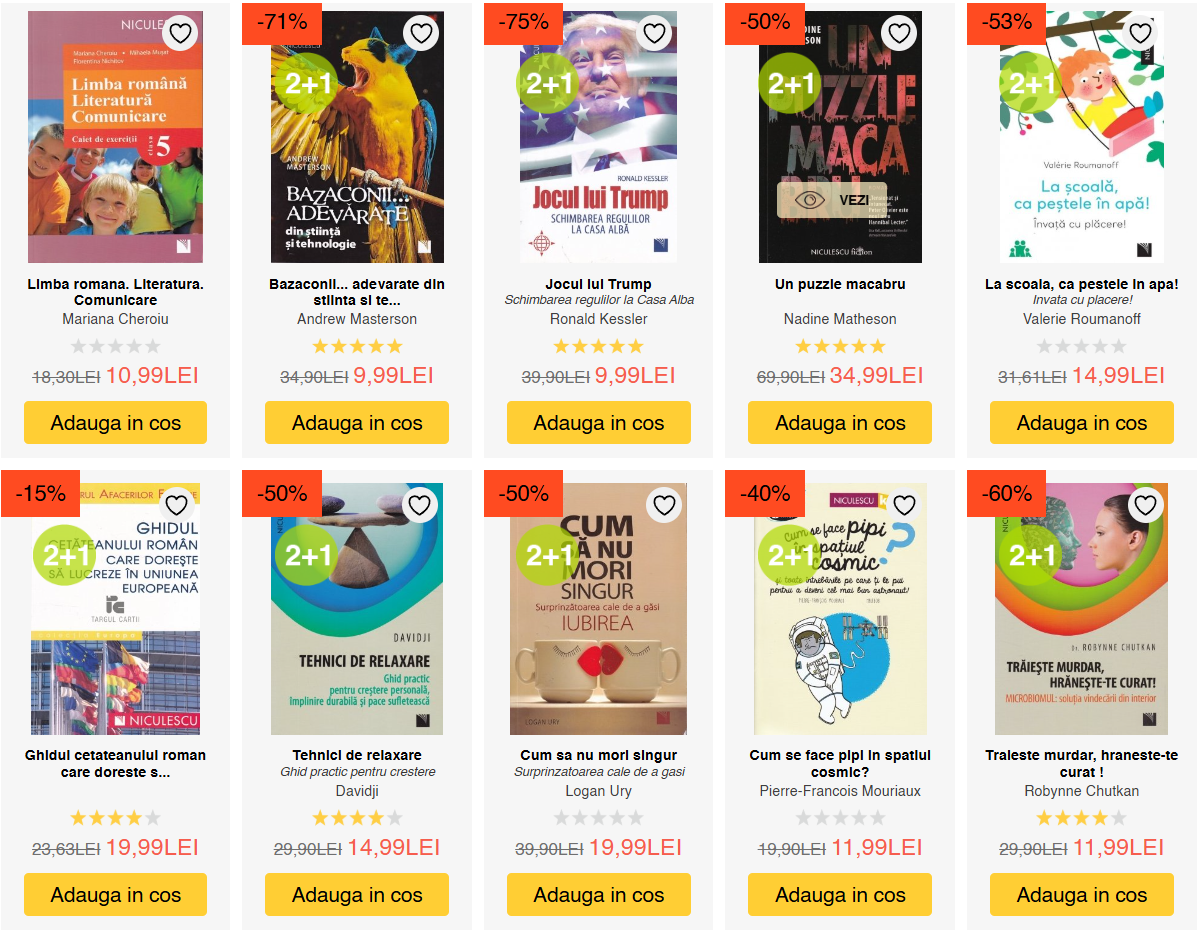Add Un puzzle macabru to cart
Viewport: 1197px width, 930px height.
click(840, 422)
